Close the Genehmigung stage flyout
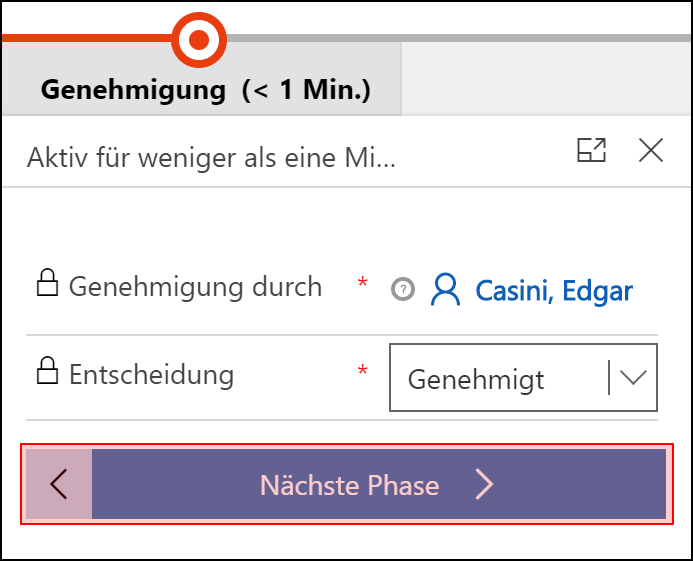This screenshot has width=693, height=561. pos(651,150)
